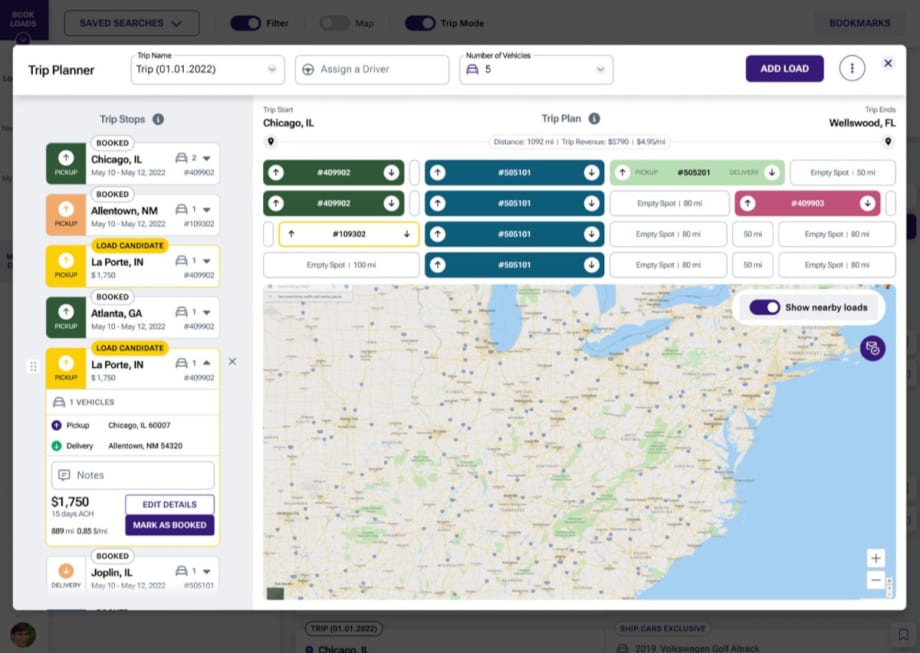Turn off Show nearby loads
The image size is (920, 653).
coord(765,308)
